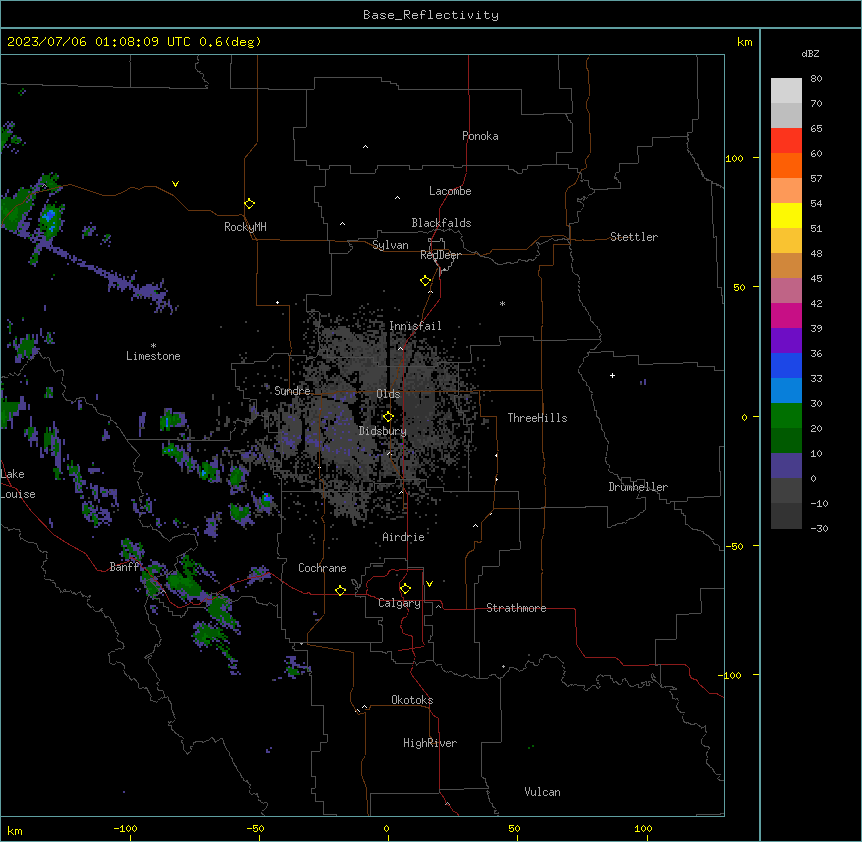Screen dimensions: 862x842
Task: Click the yellow V marker northwest of RockyMH
Action: pos(175,184)
